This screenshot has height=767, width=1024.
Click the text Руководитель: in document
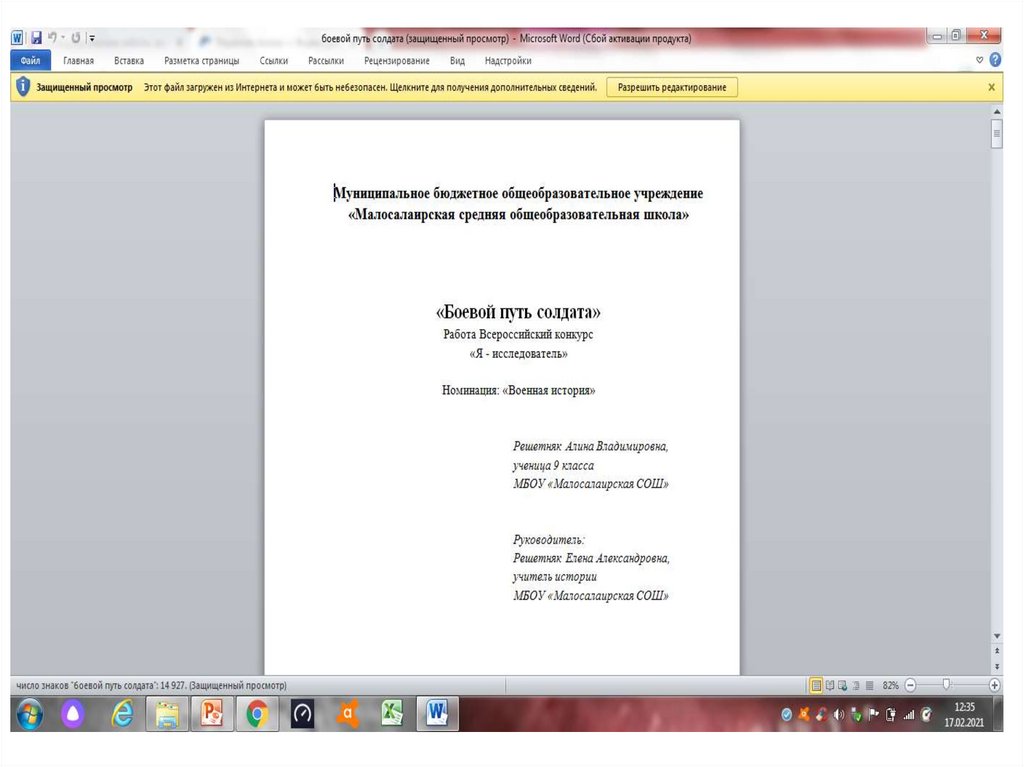pos(549,540)
